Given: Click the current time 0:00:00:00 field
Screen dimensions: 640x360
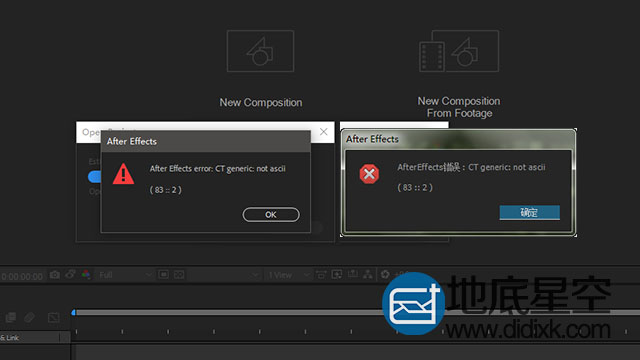Looking at the screenshot, I should (x=22, y=277).
